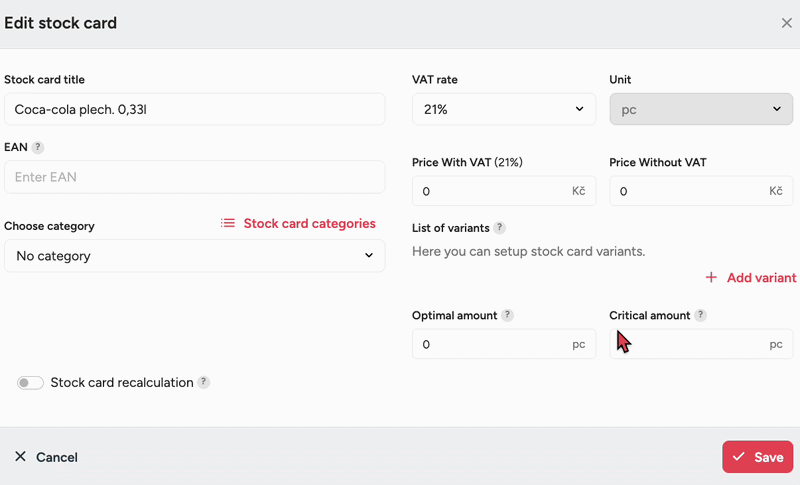The width and height of the screenshot is (800, 485).
Task: Click the list icon beside Stock card categories
Action: click(228, 224)
